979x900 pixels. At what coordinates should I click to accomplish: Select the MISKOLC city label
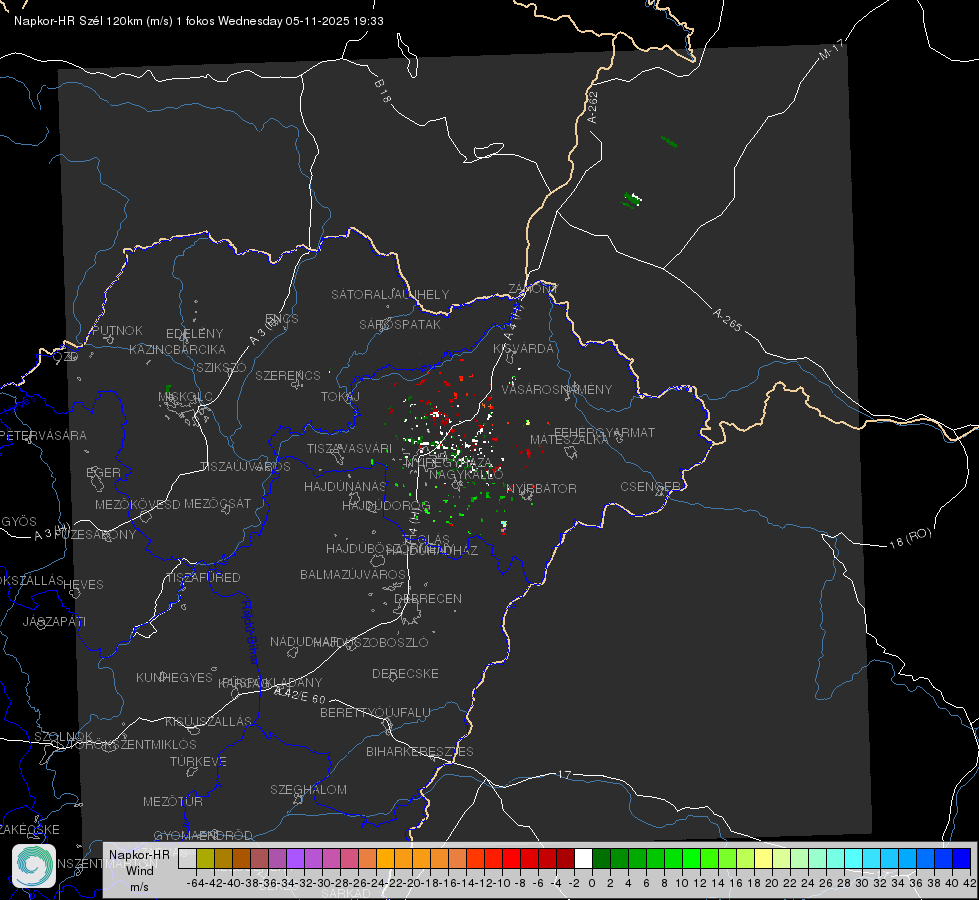click(x=185, y=397)
